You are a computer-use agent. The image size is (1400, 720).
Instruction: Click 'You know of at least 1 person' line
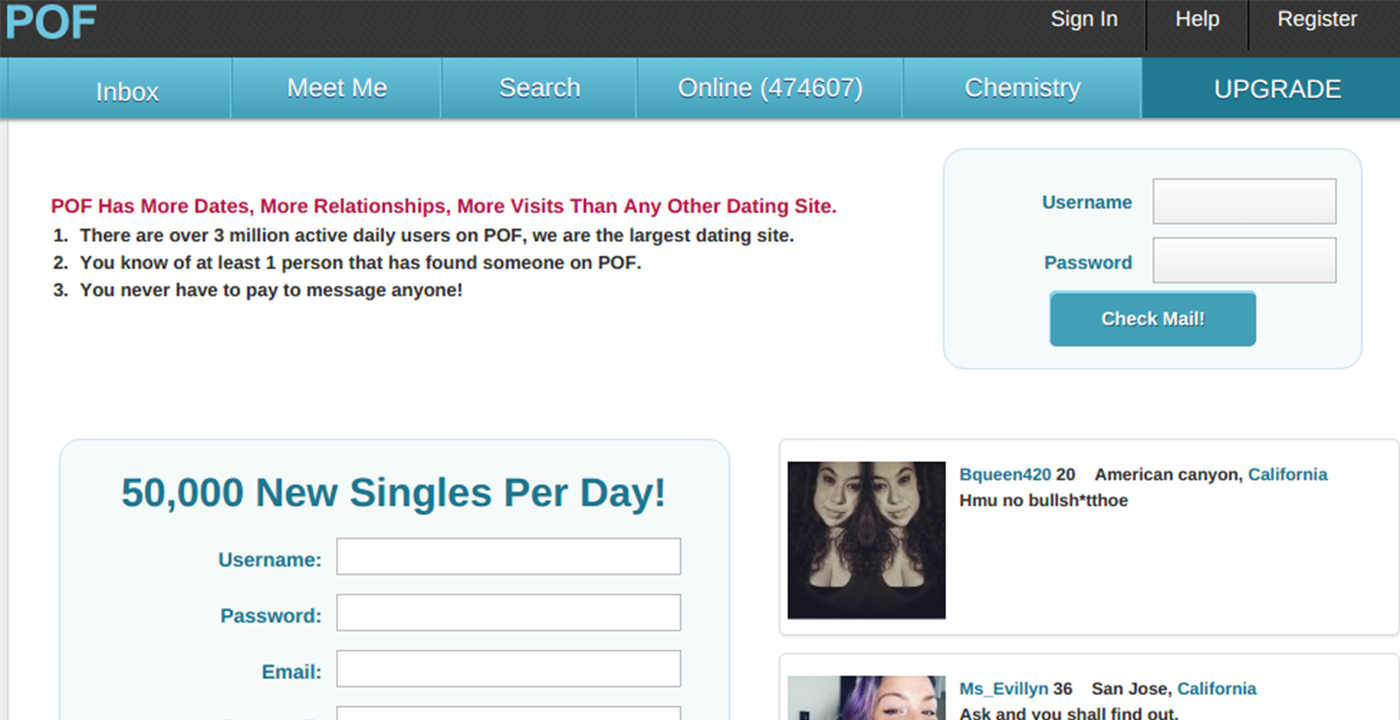pos(360,263)
